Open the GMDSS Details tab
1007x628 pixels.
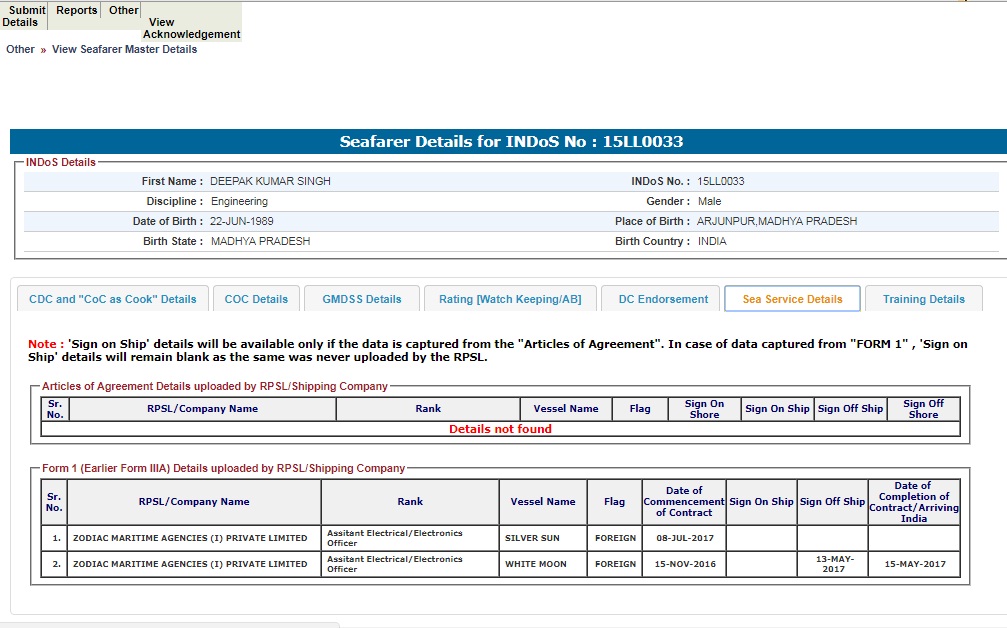(x=361, y=299)
